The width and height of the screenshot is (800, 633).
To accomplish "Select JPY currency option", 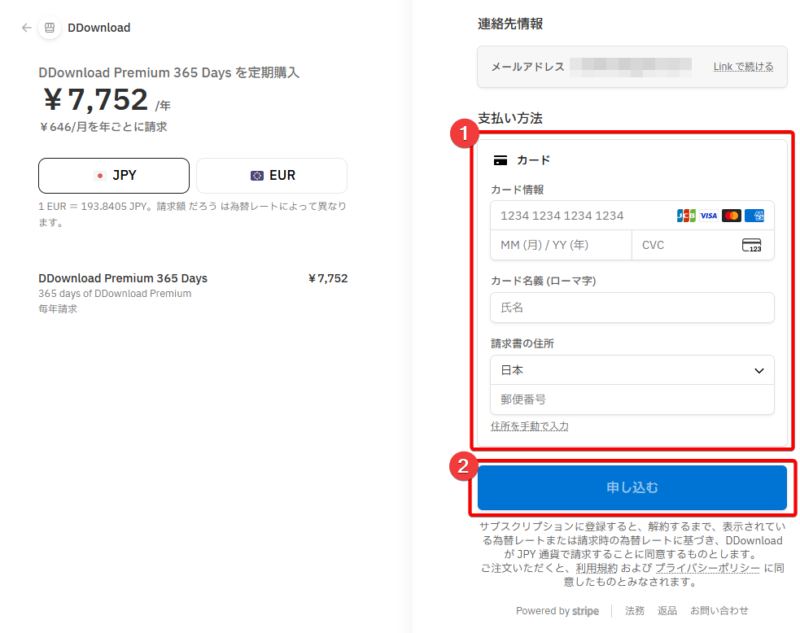I will (x=114, y=175).
